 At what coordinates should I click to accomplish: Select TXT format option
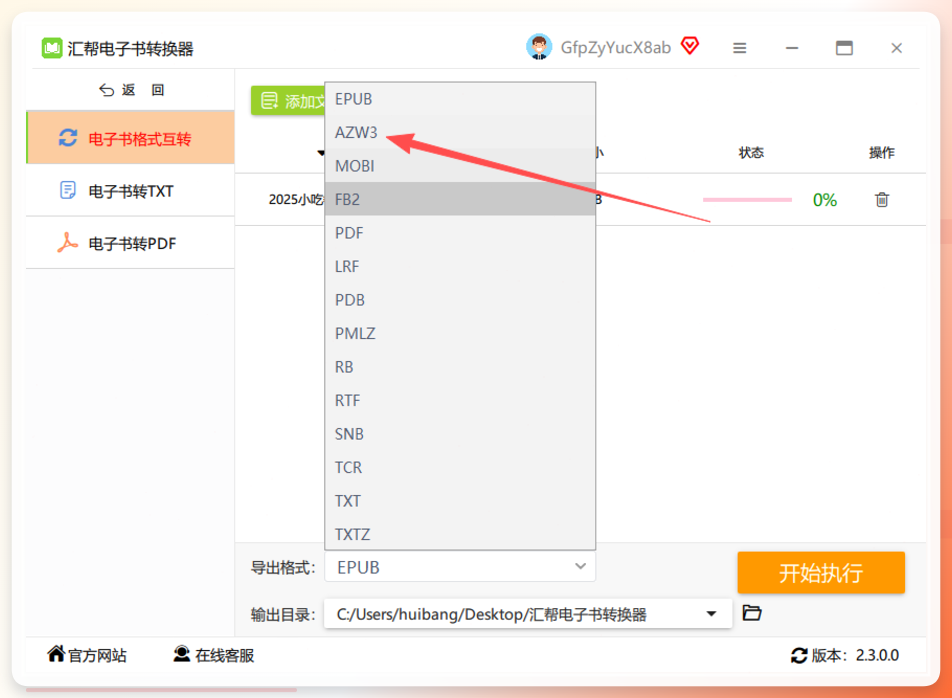[x=460, y=501]
